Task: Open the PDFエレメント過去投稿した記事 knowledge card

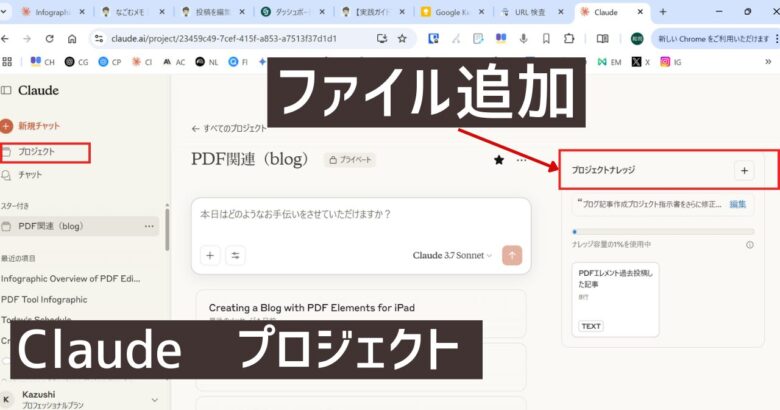Action: tap(615, 300)
